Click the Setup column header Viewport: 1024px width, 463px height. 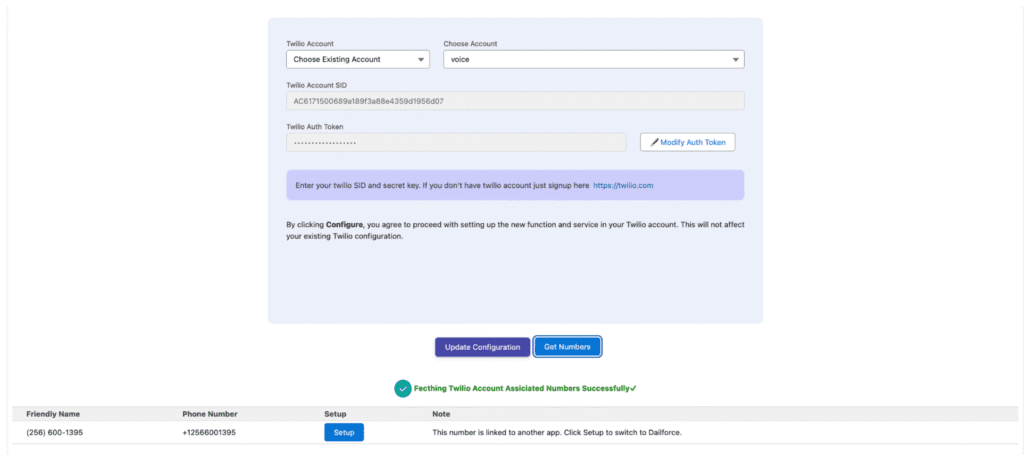pos(335,413)
